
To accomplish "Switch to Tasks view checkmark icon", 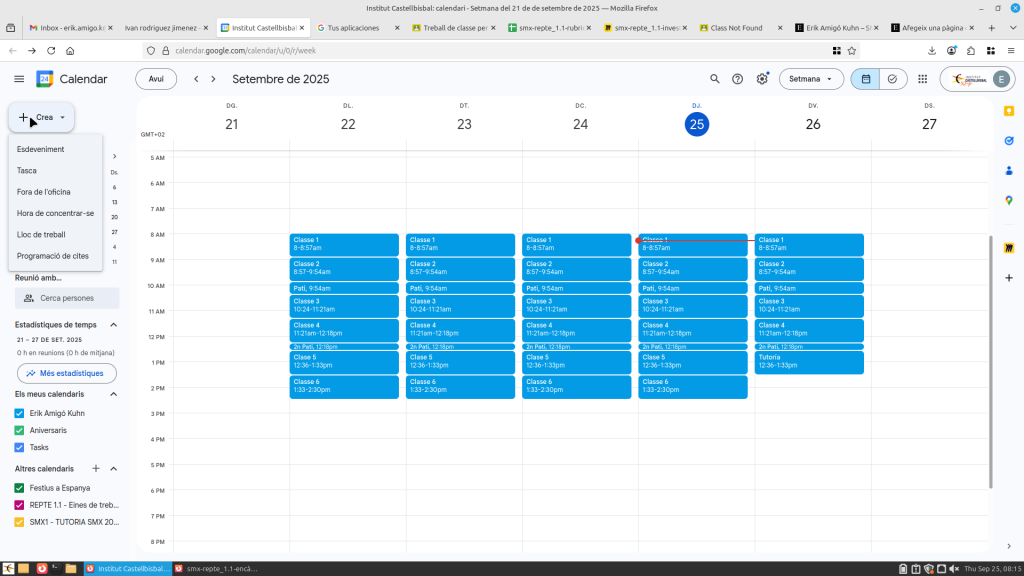I will tap(892, 79).
